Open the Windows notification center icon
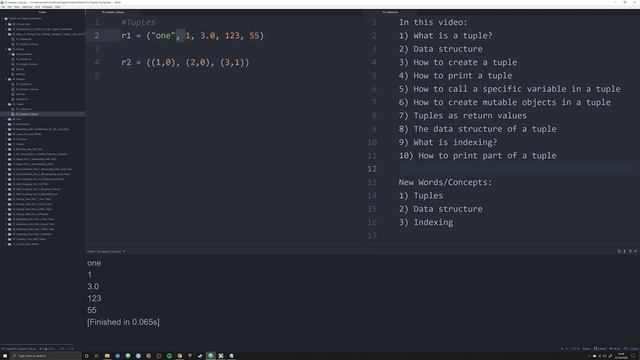This screenshot has height=360, width=640. [634, 356]
